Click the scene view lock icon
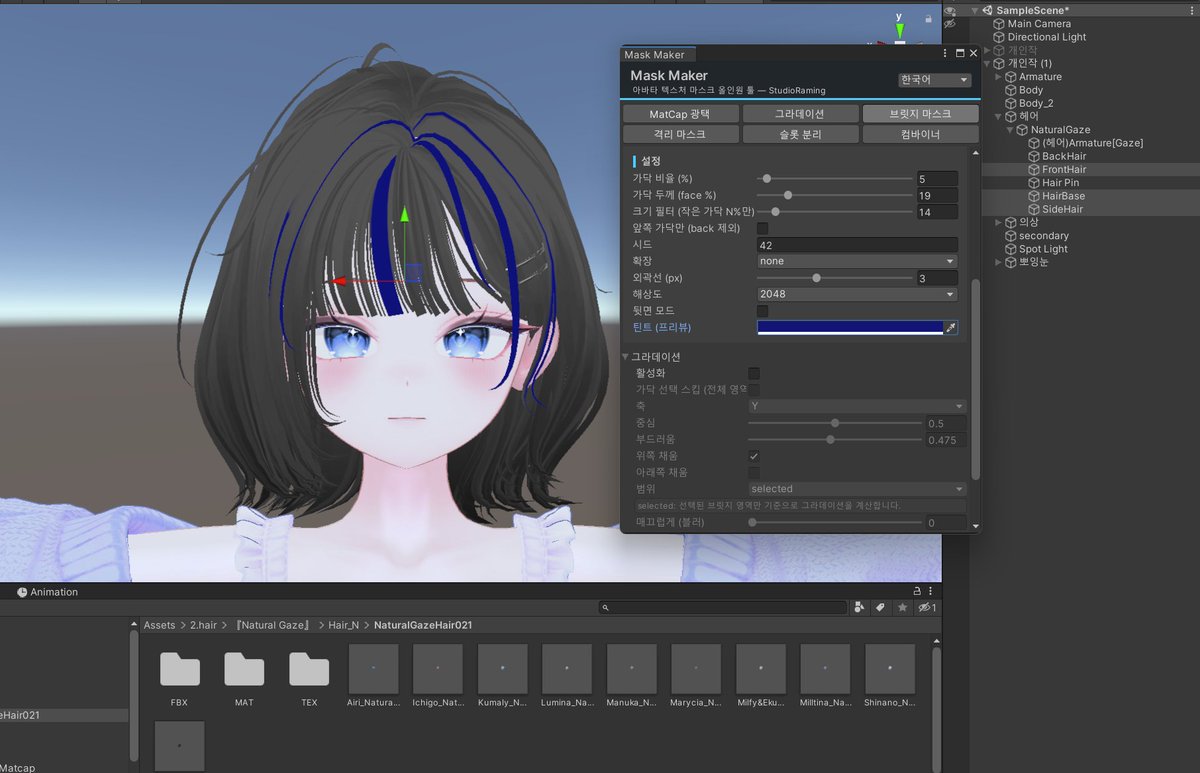 coord(929,18)
